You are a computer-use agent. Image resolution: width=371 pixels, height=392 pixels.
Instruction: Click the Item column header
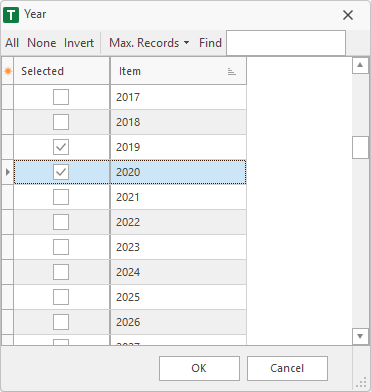click(178, 71)
